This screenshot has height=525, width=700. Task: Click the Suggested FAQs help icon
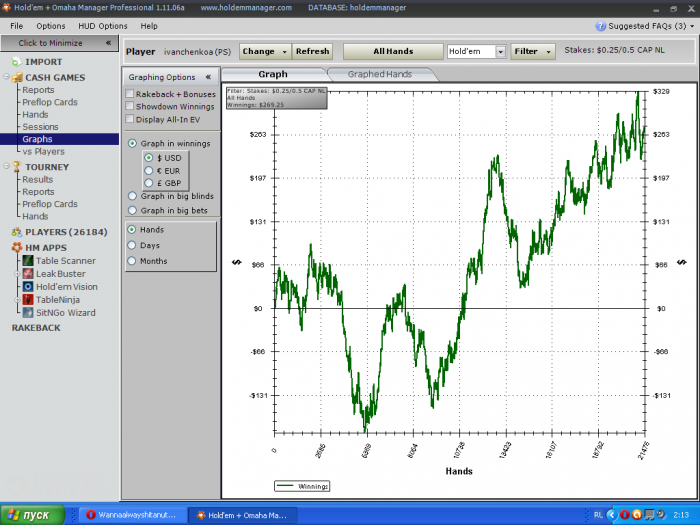coord(600,26)
